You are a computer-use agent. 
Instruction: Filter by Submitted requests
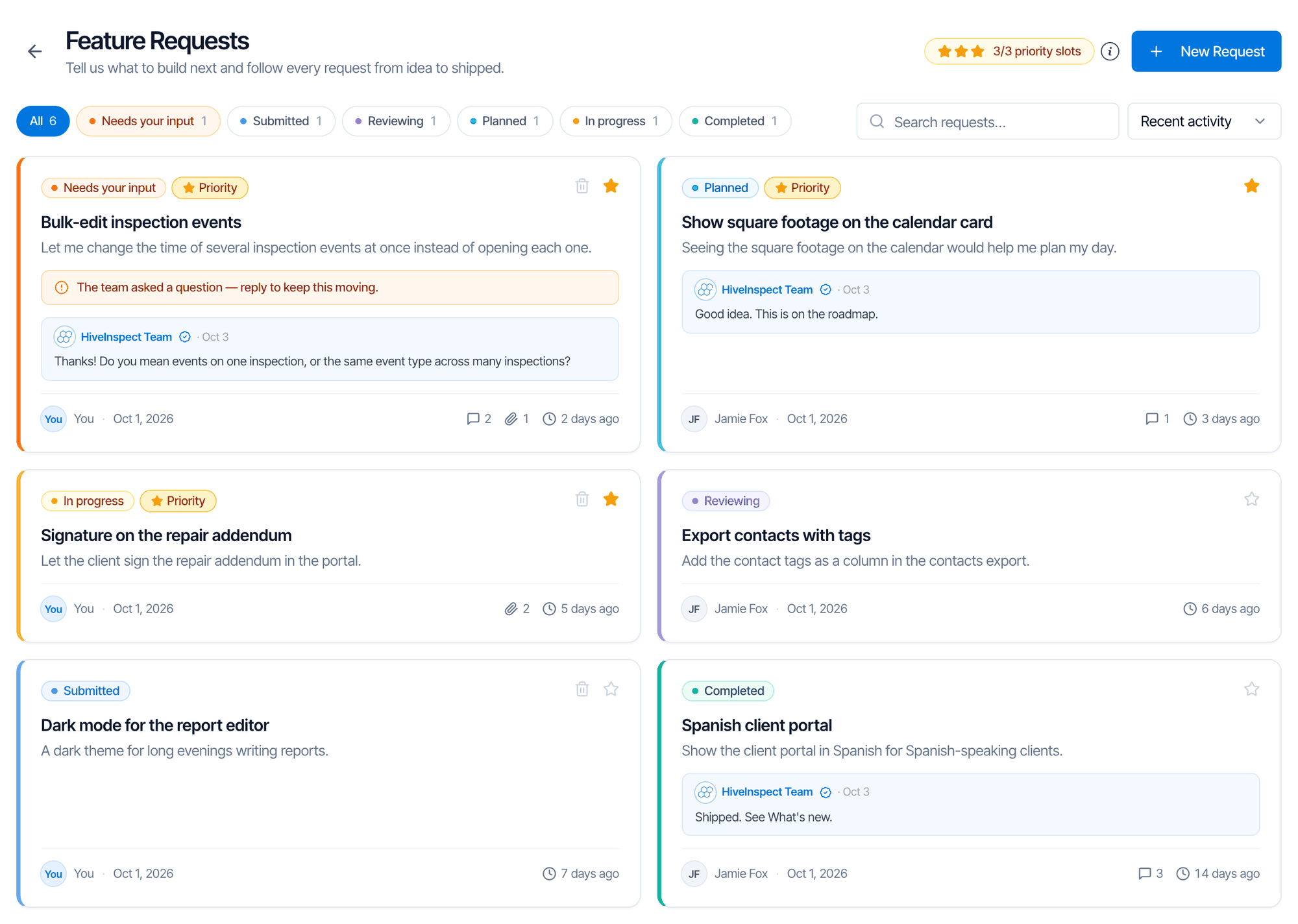pyautogui.click(x=281, y=121)
